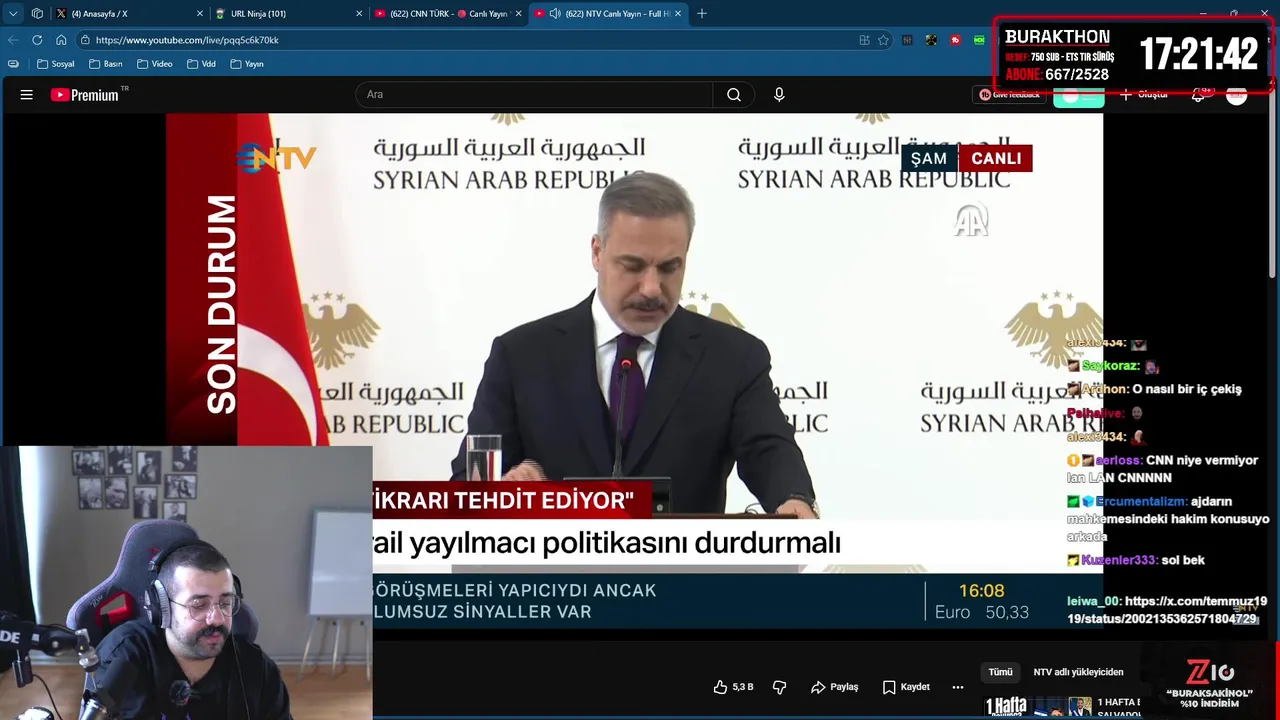
Task: Switch to the CNN TÜRK live tab
Action: (448, 14)
